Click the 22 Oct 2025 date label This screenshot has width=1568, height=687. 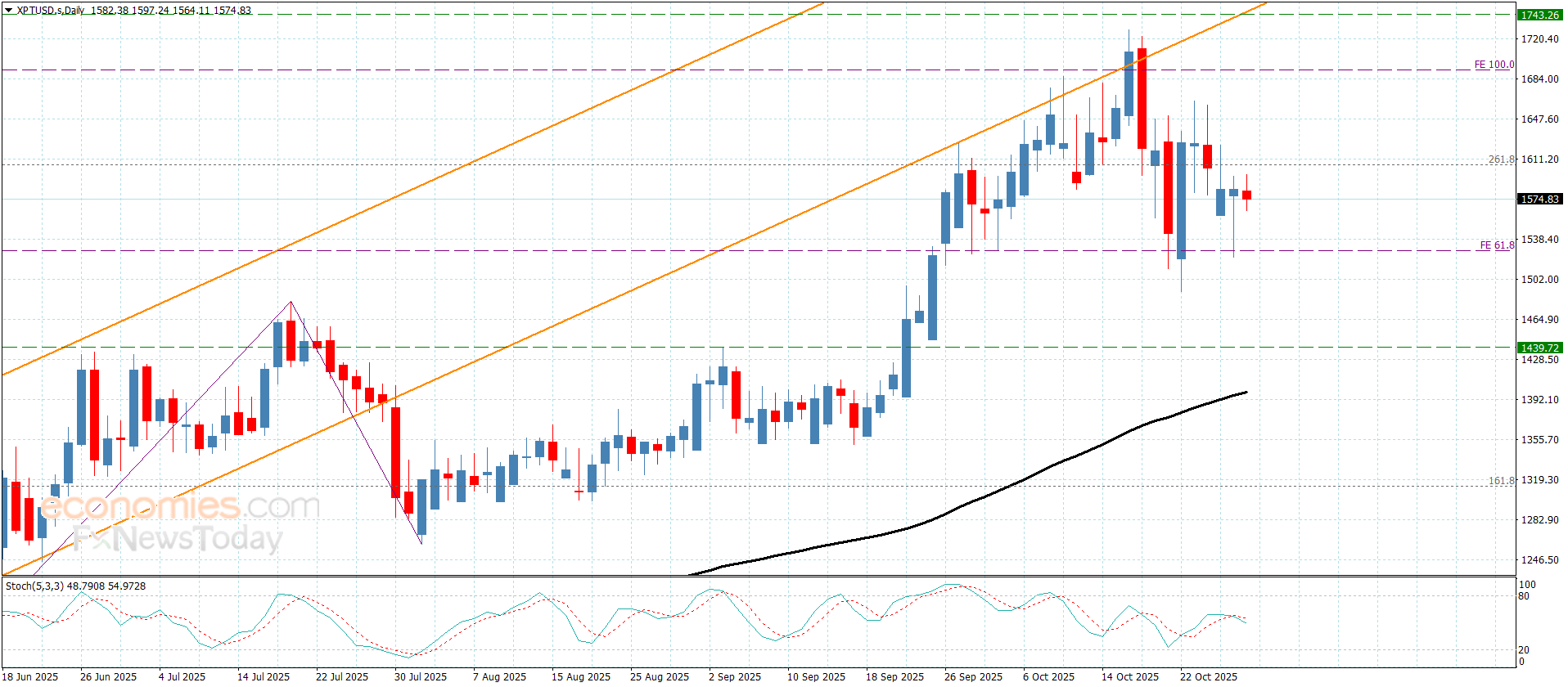(1209, 676)
